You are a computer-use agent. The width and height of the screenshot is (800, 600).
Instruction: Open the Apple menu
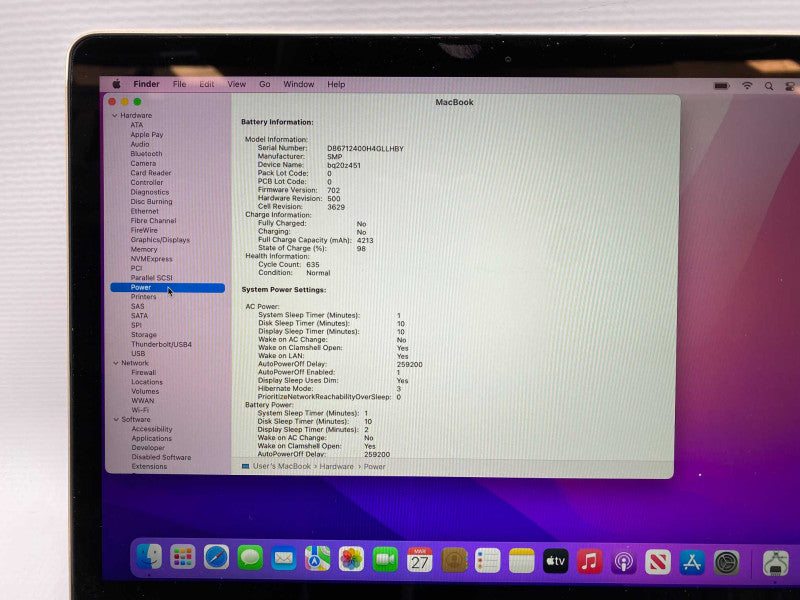pos(116,84)
